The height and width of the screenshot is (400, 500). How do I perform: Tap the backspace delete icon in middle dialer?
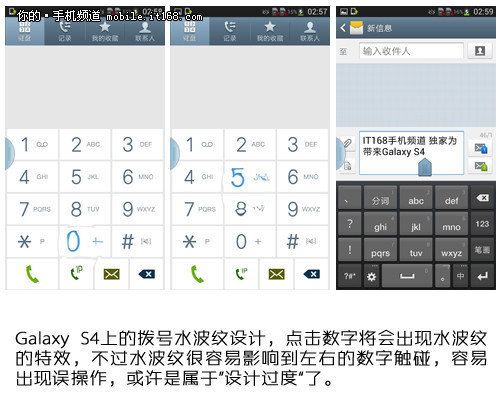point(312,274)
